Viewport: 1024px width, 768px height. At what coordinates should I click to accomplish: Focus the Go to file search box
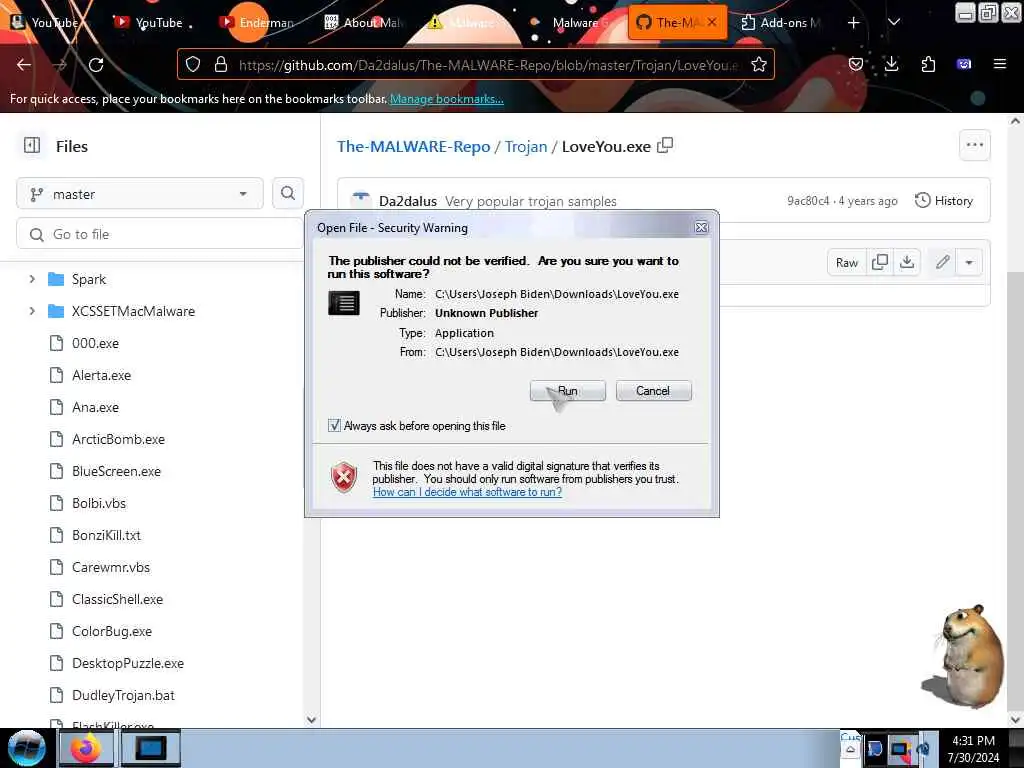160,234
